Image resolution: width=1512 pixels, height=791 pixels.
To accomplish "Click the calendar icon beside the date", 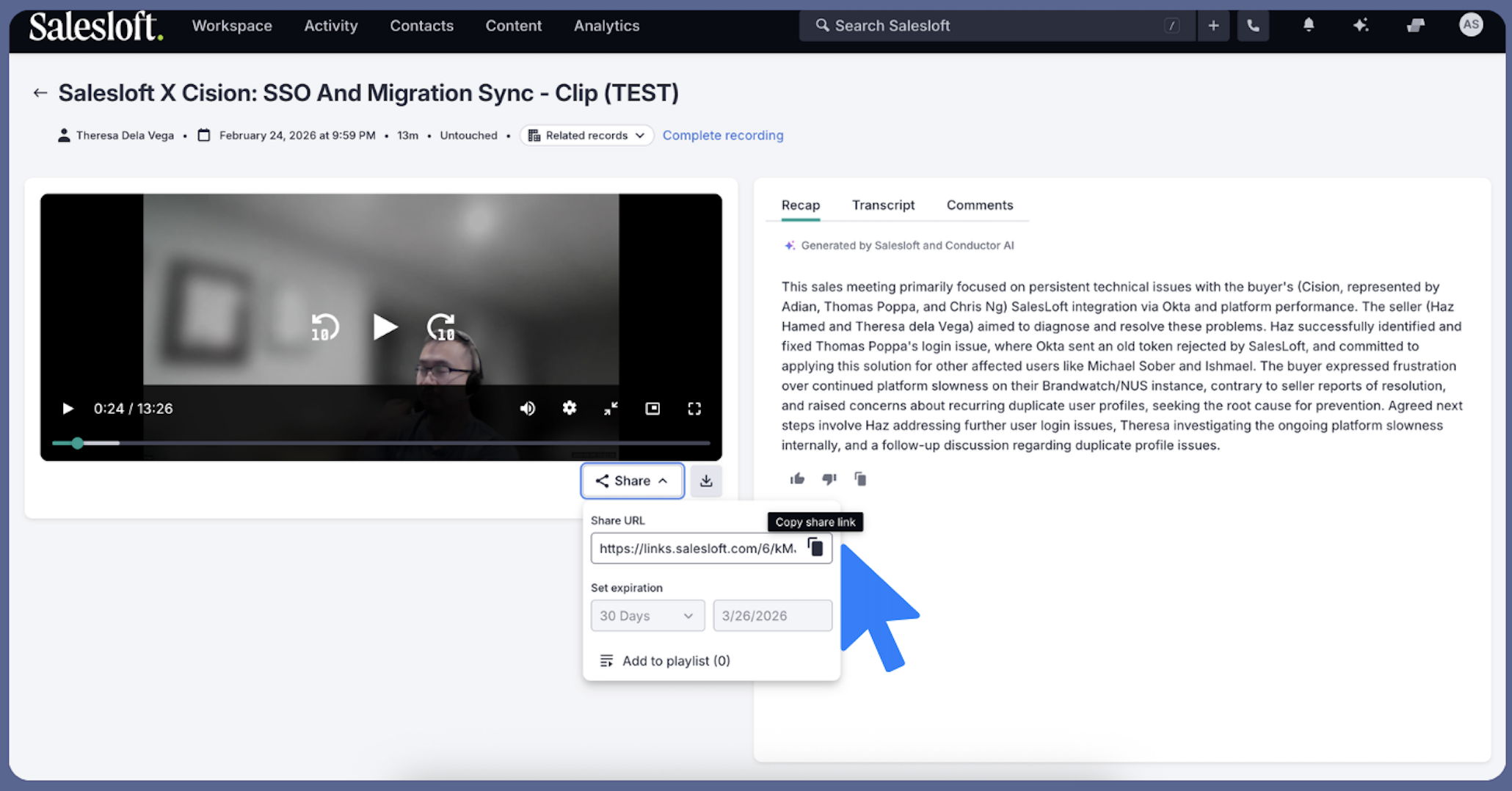I will coord(204,135).
